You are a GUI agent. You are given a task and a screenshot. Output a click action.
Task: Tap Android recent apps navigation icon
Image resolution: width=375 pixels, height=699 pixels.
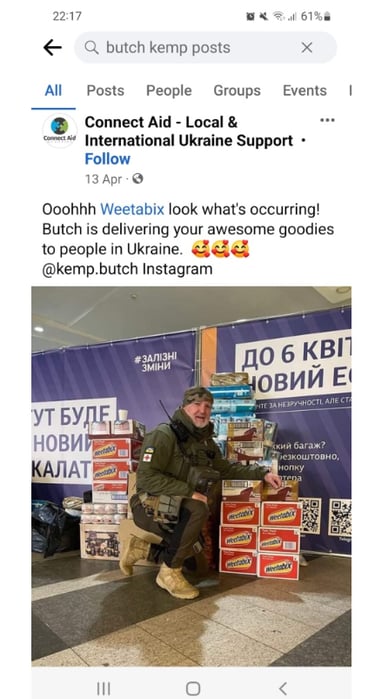(103, 689)
